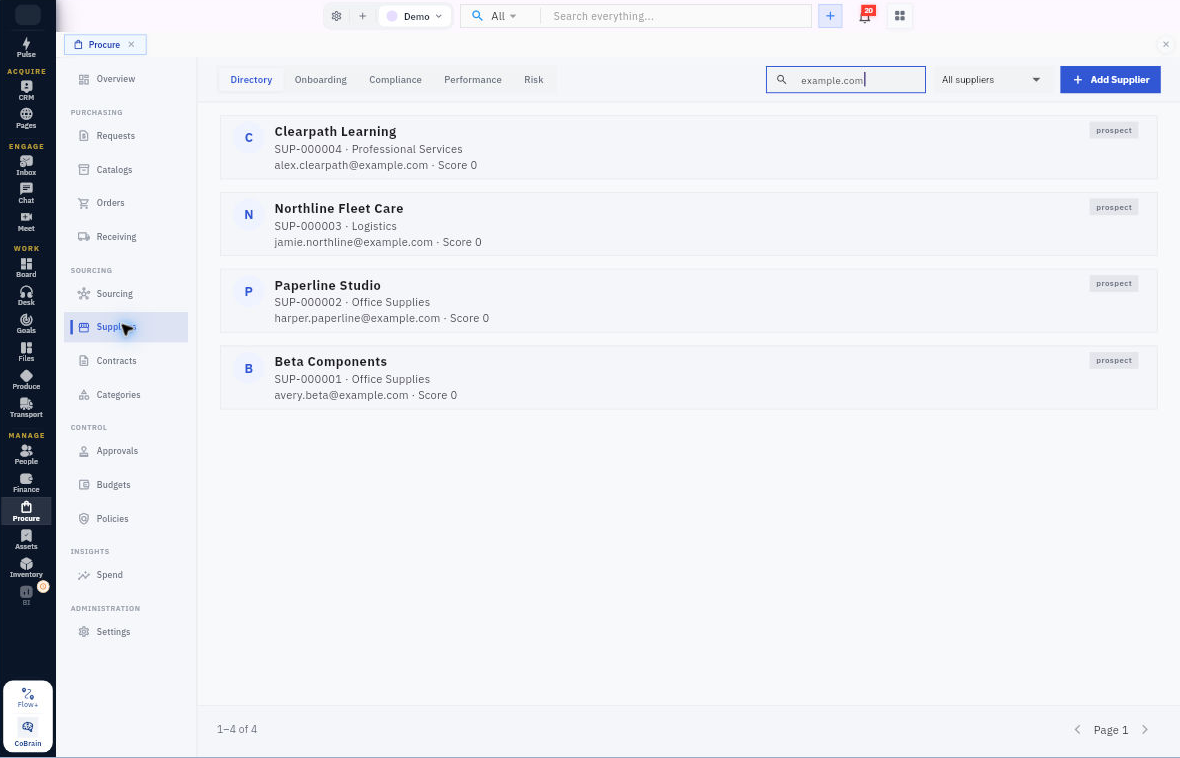Open Budgets under Control
The width and height of the screenshot is (1180, 758).
126,486
